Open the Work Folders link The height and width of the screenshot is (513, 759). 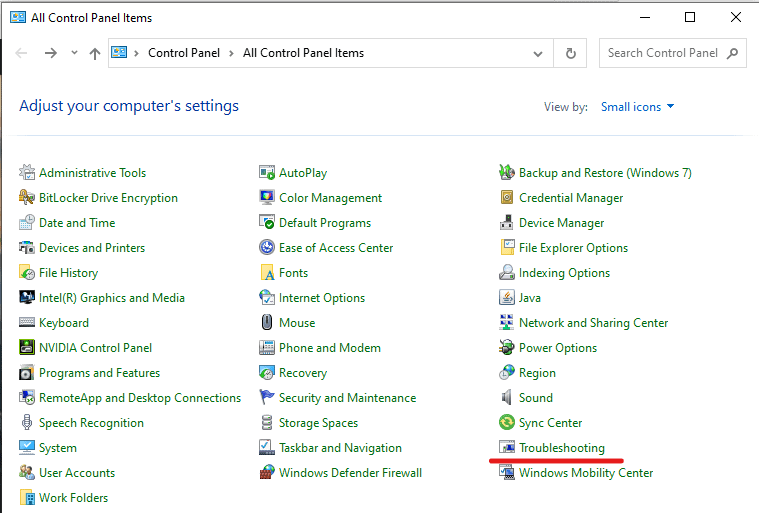(x=74, y=498)
